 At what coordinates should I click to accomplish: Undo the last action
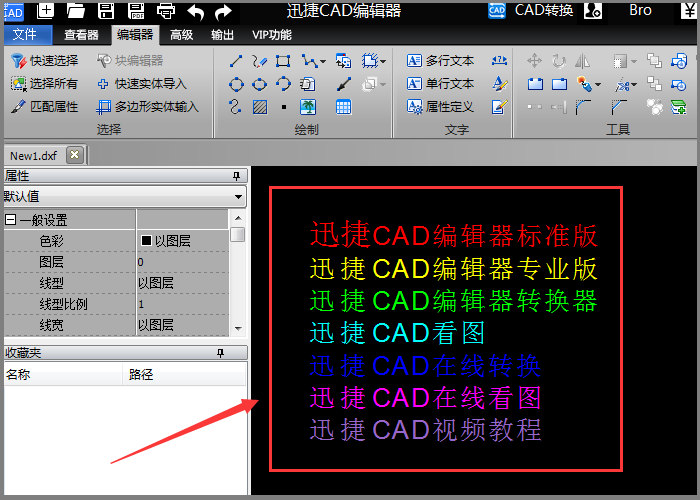click(x=196, y=12)
